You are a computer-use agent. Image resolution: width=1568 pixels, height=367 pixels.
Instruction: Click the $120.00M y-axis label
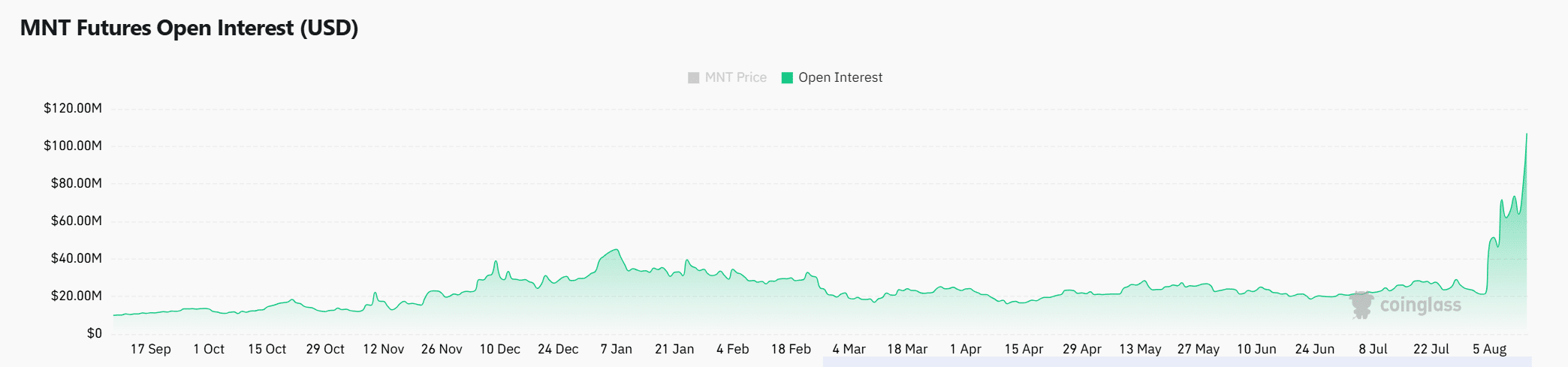pyautogui.click(x=73, y=108)
